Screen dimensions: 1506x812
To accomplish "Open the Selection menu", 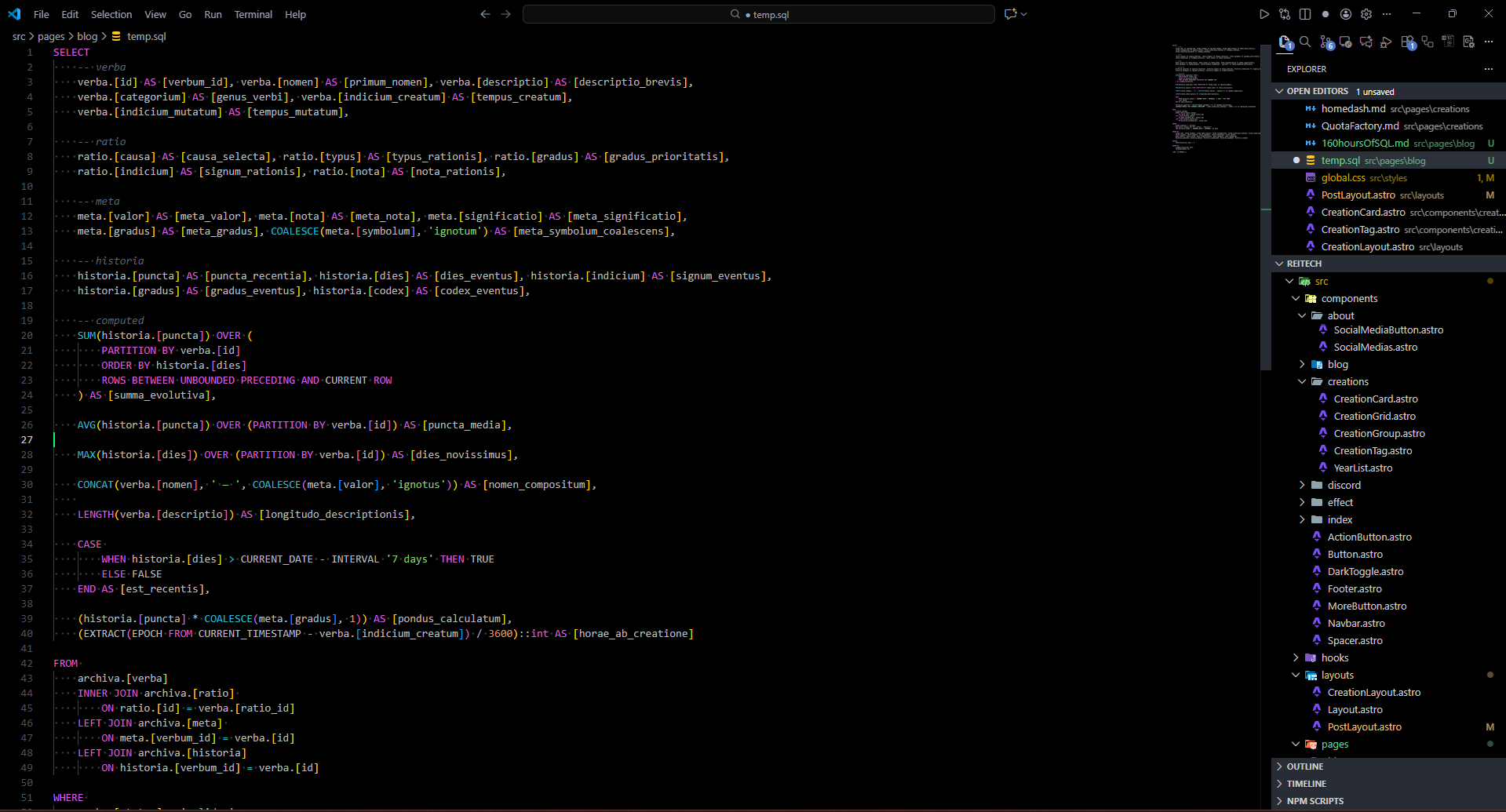I will [111, 14].
